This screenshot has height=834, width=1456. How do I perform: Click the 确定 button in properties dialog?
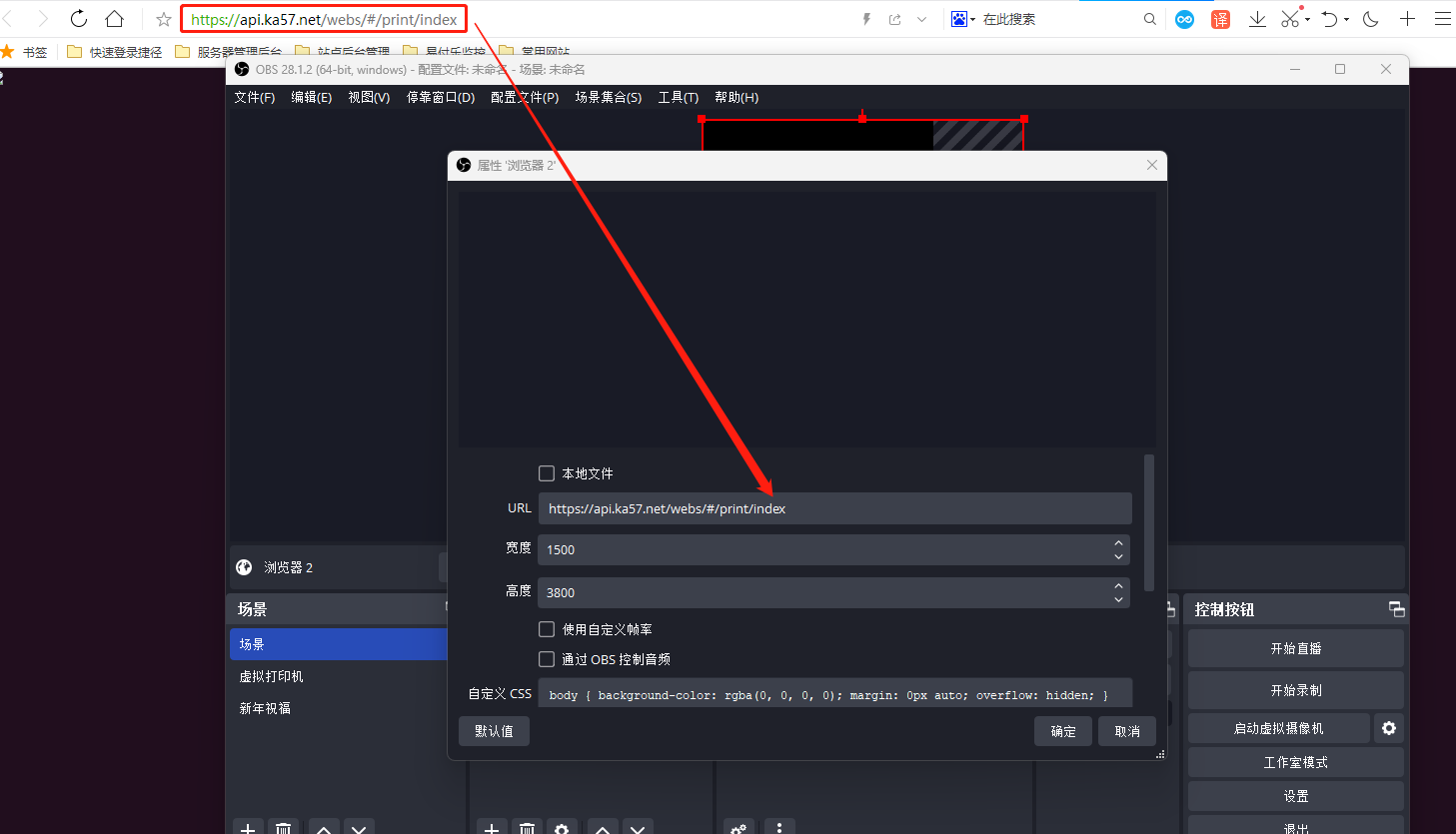(1062, 731)
